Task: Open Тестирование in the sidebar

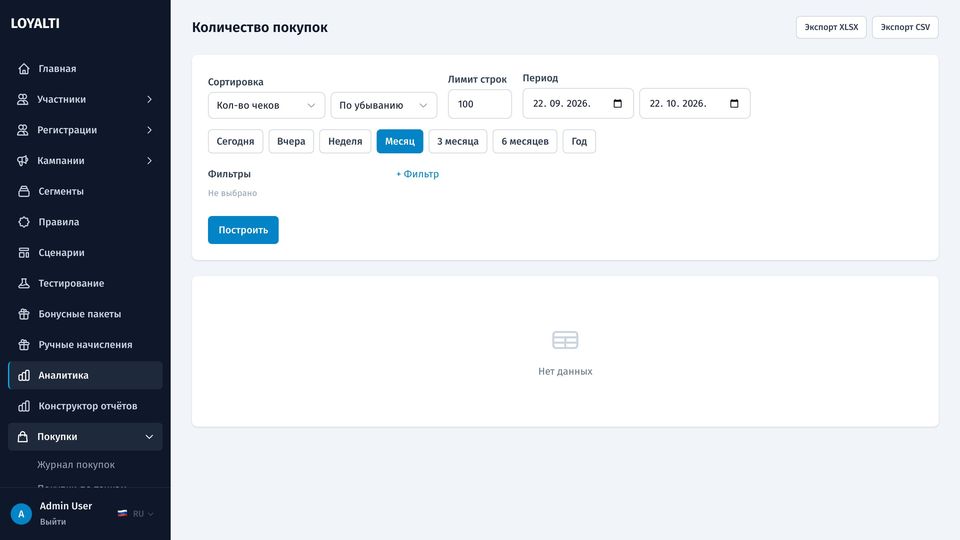Action: point(85,283)
